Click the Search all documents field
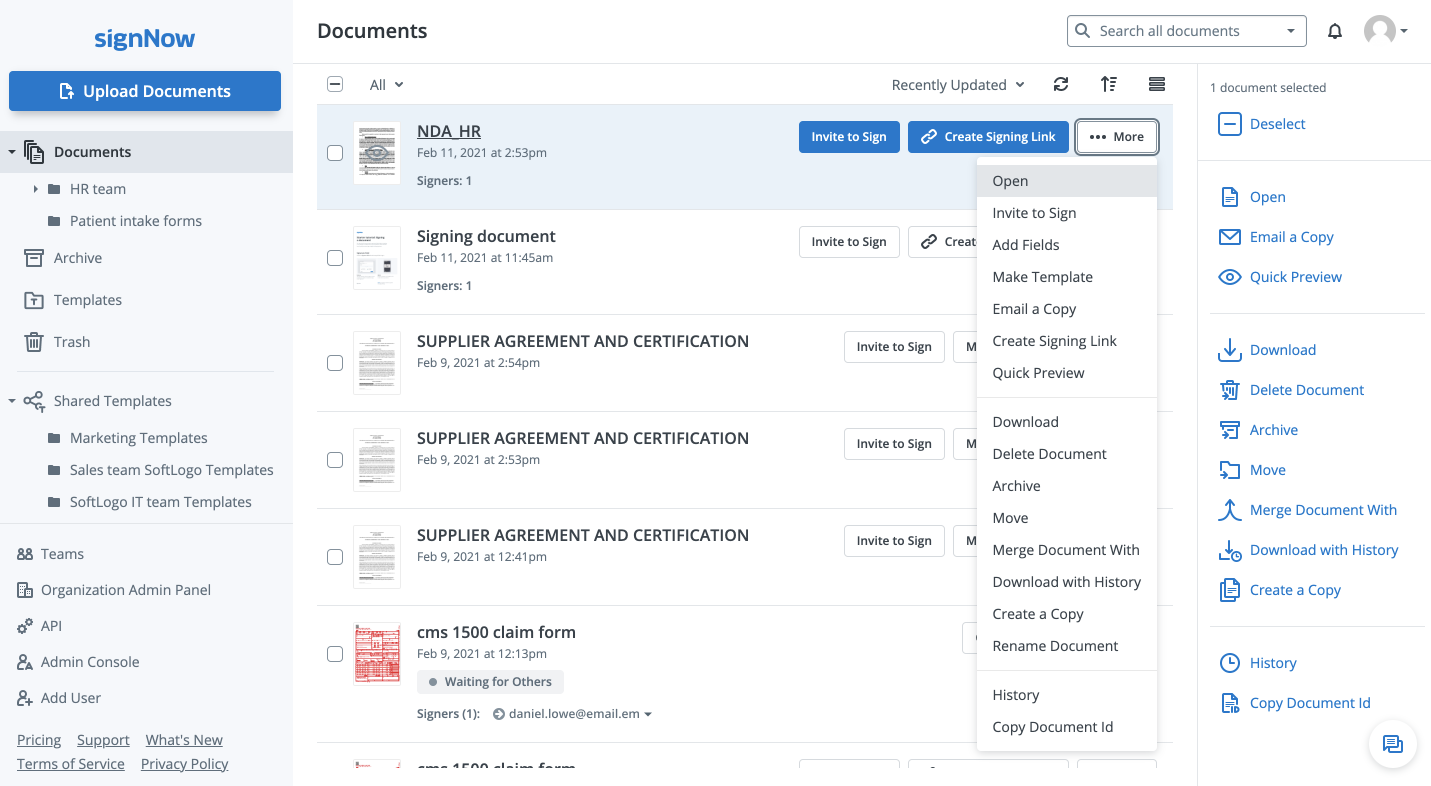The width and height of the screenshot is (1431, 786). click(1180, 31)
